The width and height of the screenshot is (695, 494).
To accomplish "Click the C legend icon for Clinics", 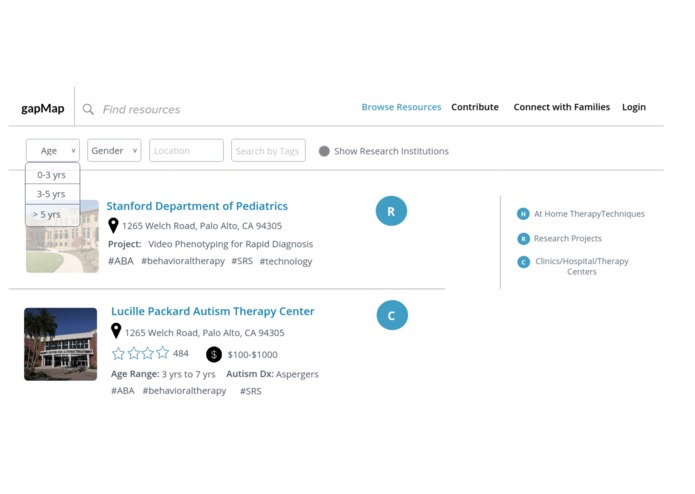I will (523, 262).
